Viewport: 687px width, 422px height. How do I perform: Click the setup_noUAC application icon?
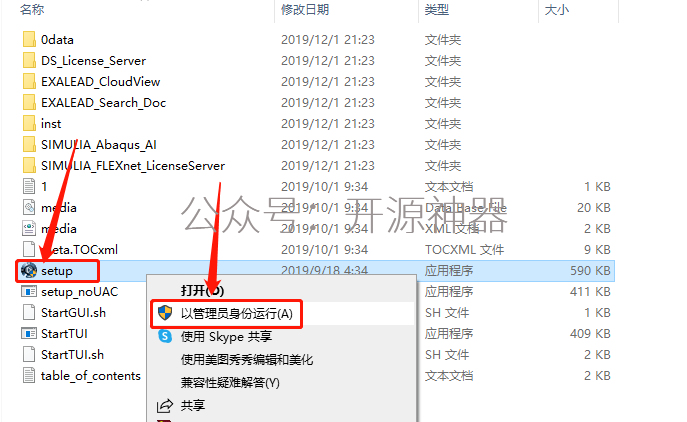tap(29, 292)
